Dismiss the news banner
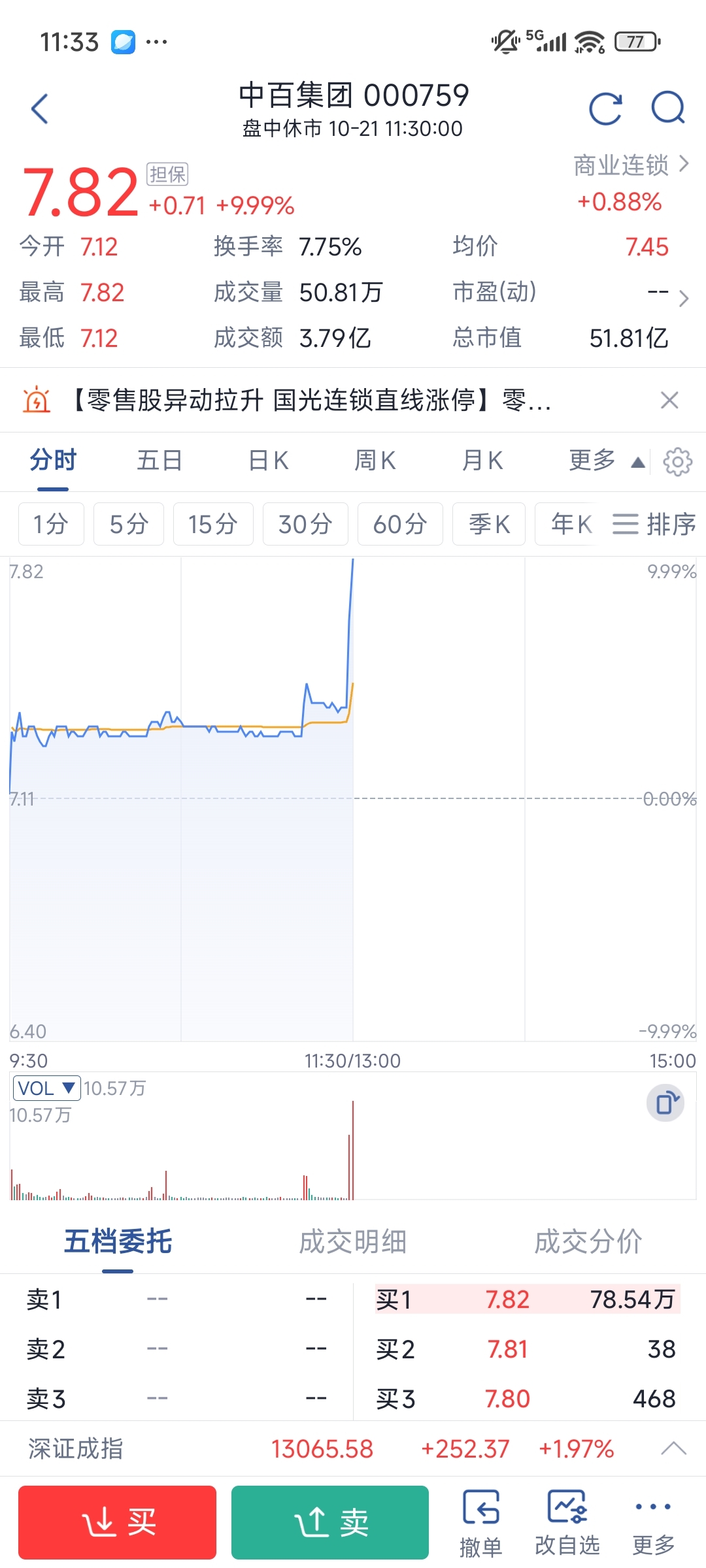The width and height of the screenshot is (706, 1568). coord(669,400)
